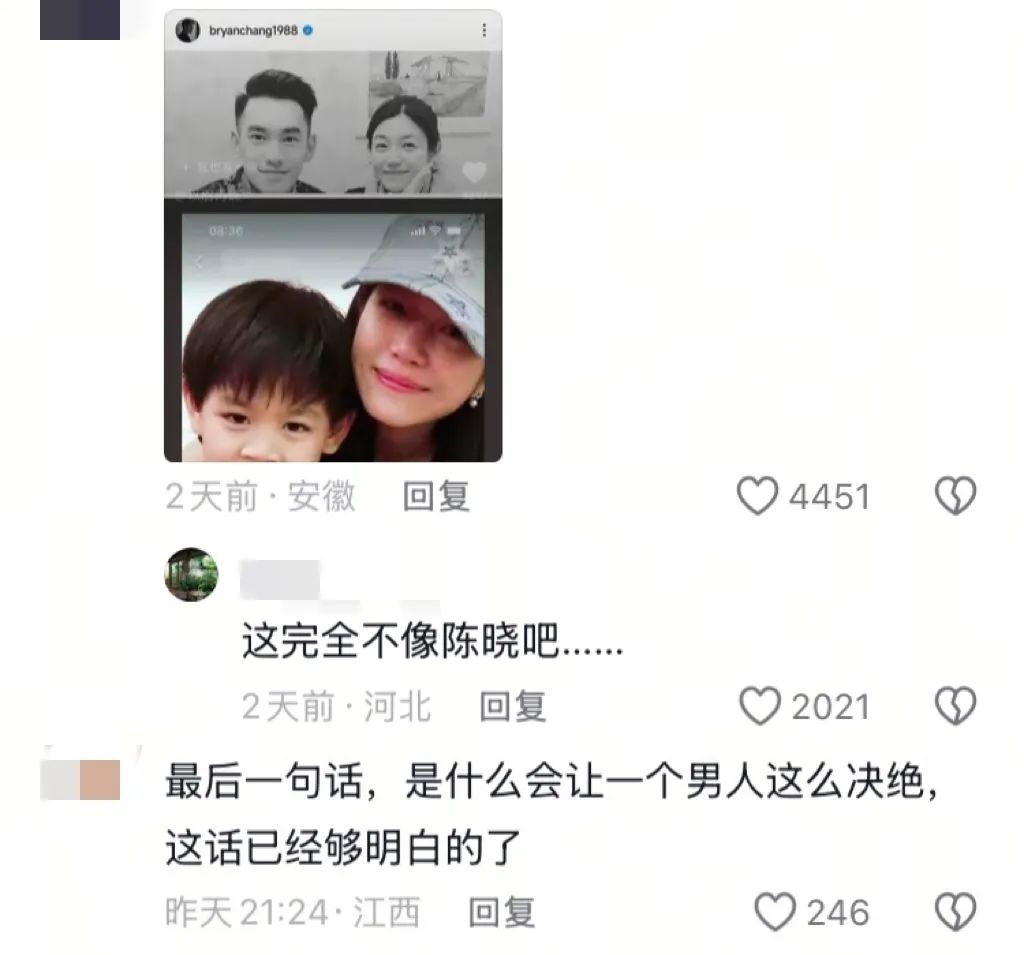Dislike the 河北 reply with the broken heart
1024x955 pixels.
click(x=955, y=706)
